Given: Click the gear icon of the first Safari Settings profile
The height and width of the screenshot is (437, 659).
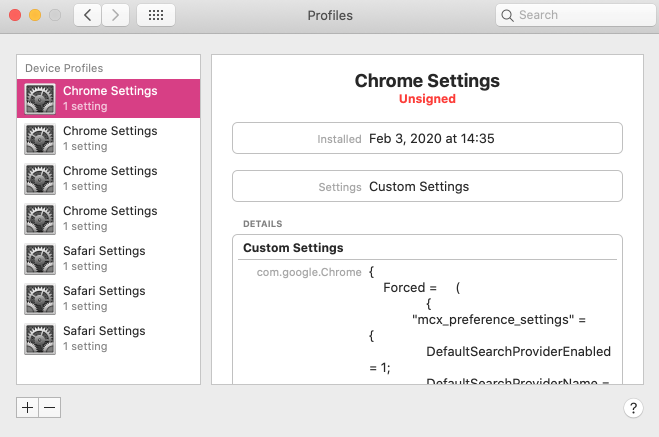Looking at the screenshot, I should [40, 259].
